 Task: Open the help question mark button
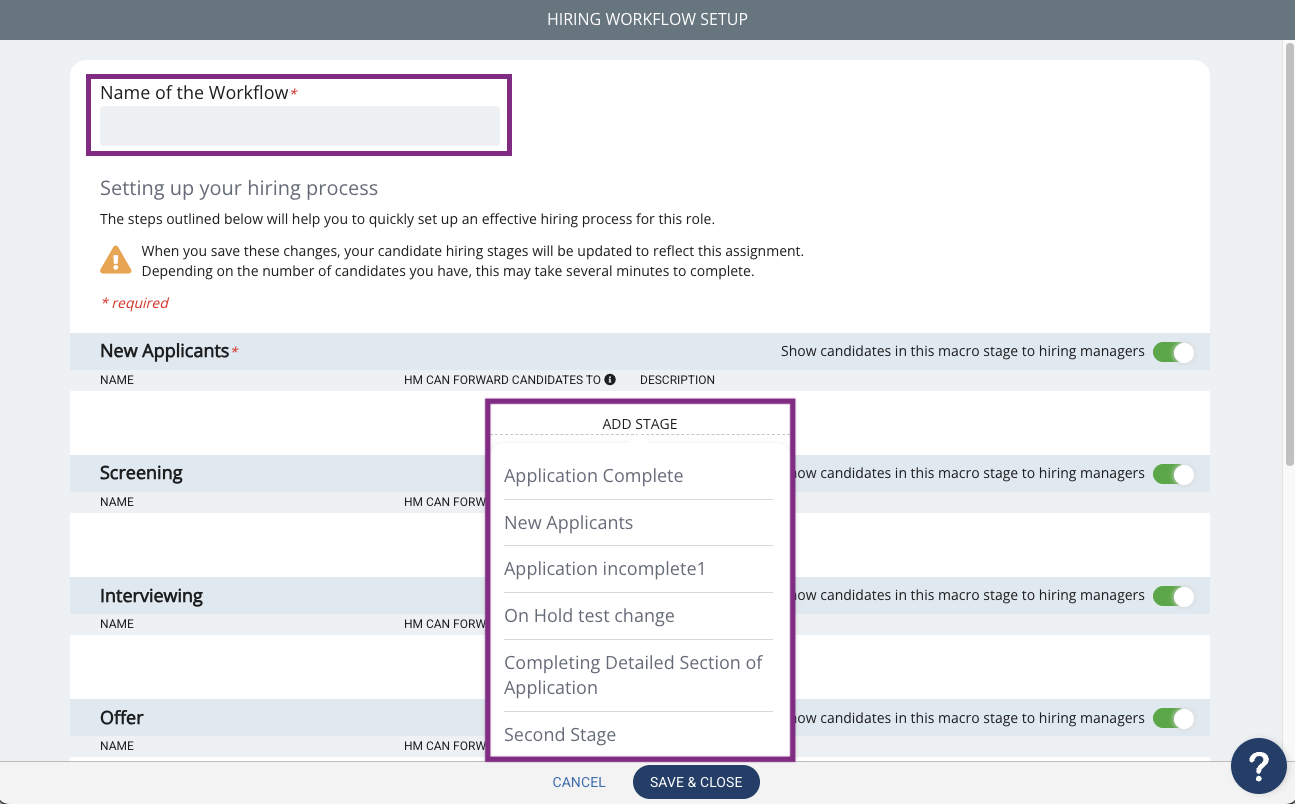[1258, 766]
